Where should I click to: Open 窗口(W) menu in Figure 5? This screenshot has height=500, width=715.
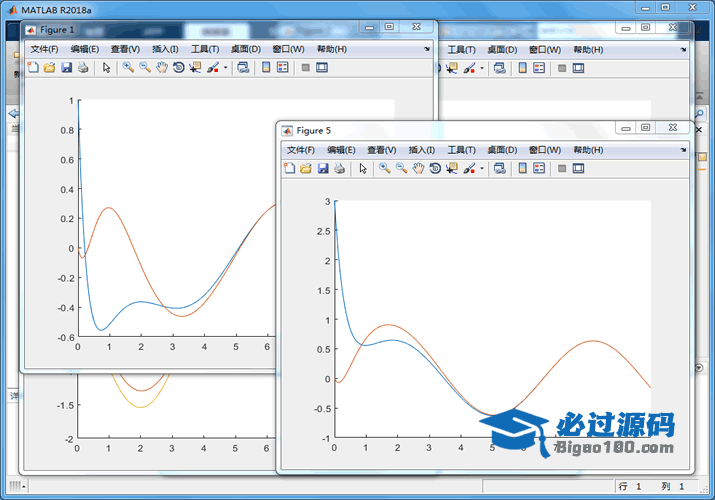click(x=545, y=150)
